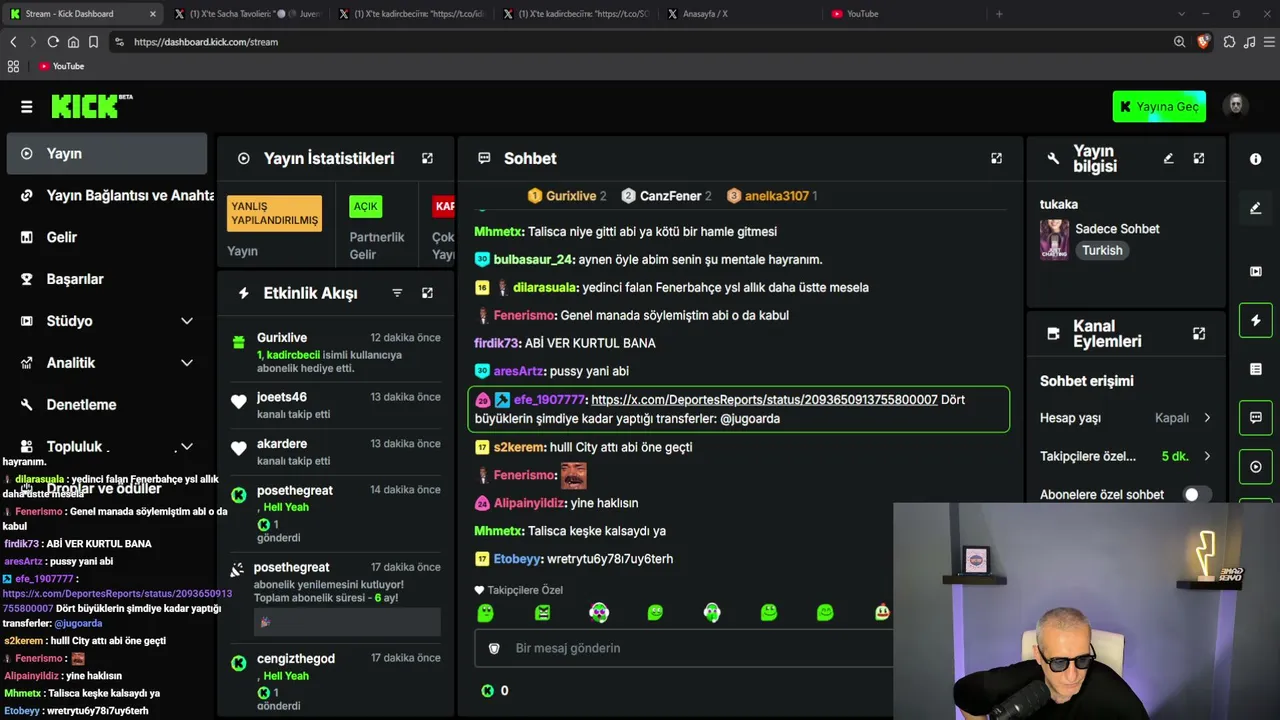1280x720 pixels.
Task: Open Takipçilere özel setting chevron
Action: 1207,456
